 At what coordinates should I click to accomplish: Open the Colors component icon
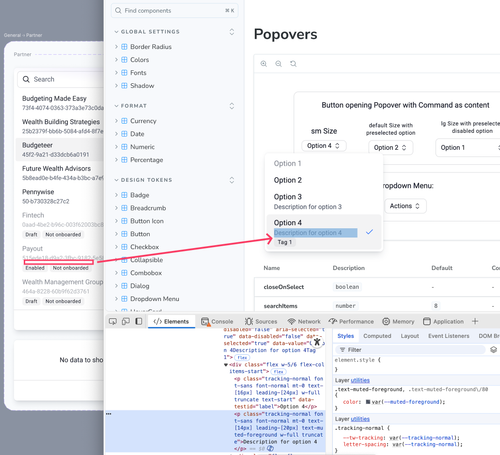[124, 60]
